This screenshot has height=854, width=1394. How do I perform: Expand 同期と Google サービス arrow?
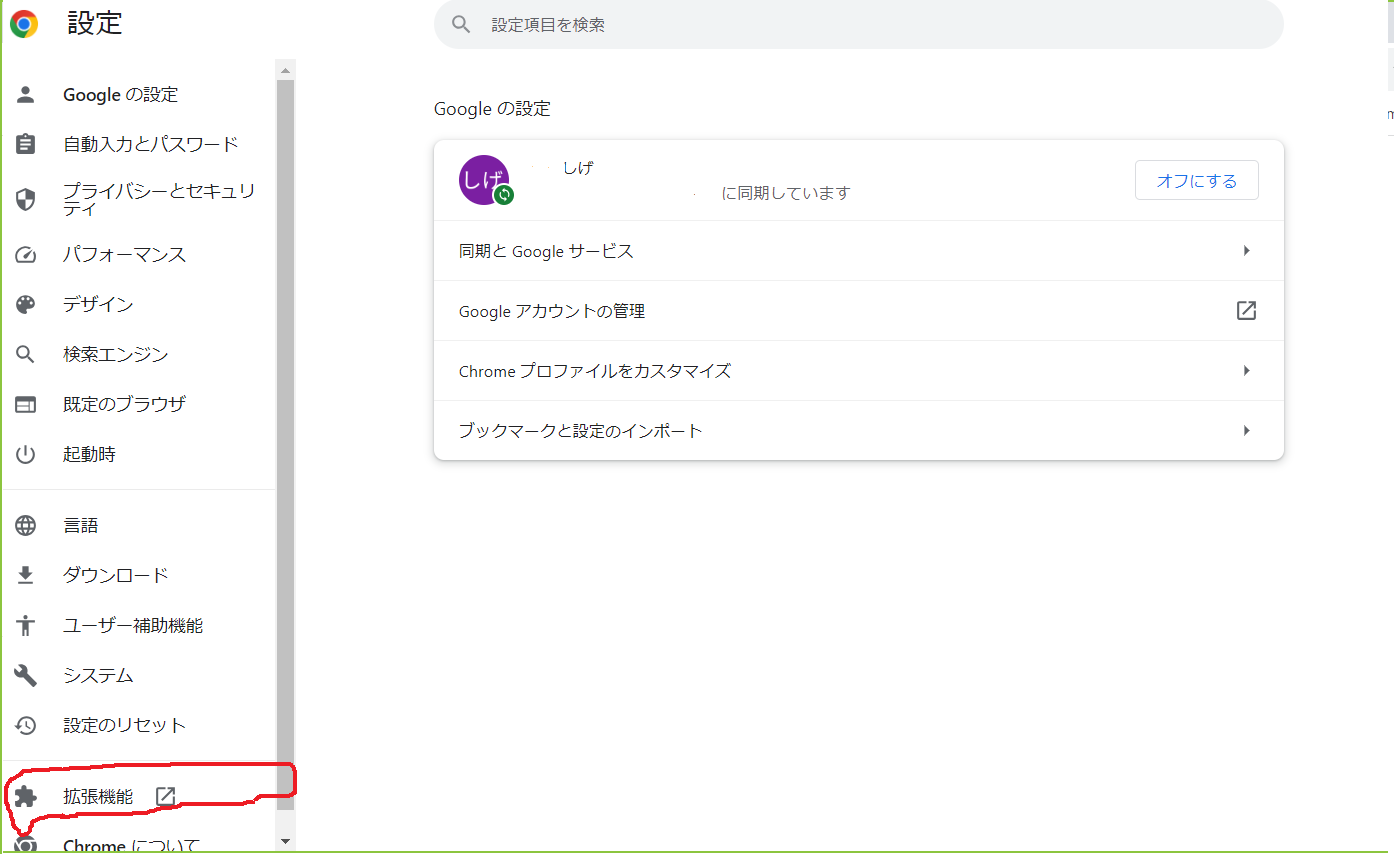coord(1246,251)
